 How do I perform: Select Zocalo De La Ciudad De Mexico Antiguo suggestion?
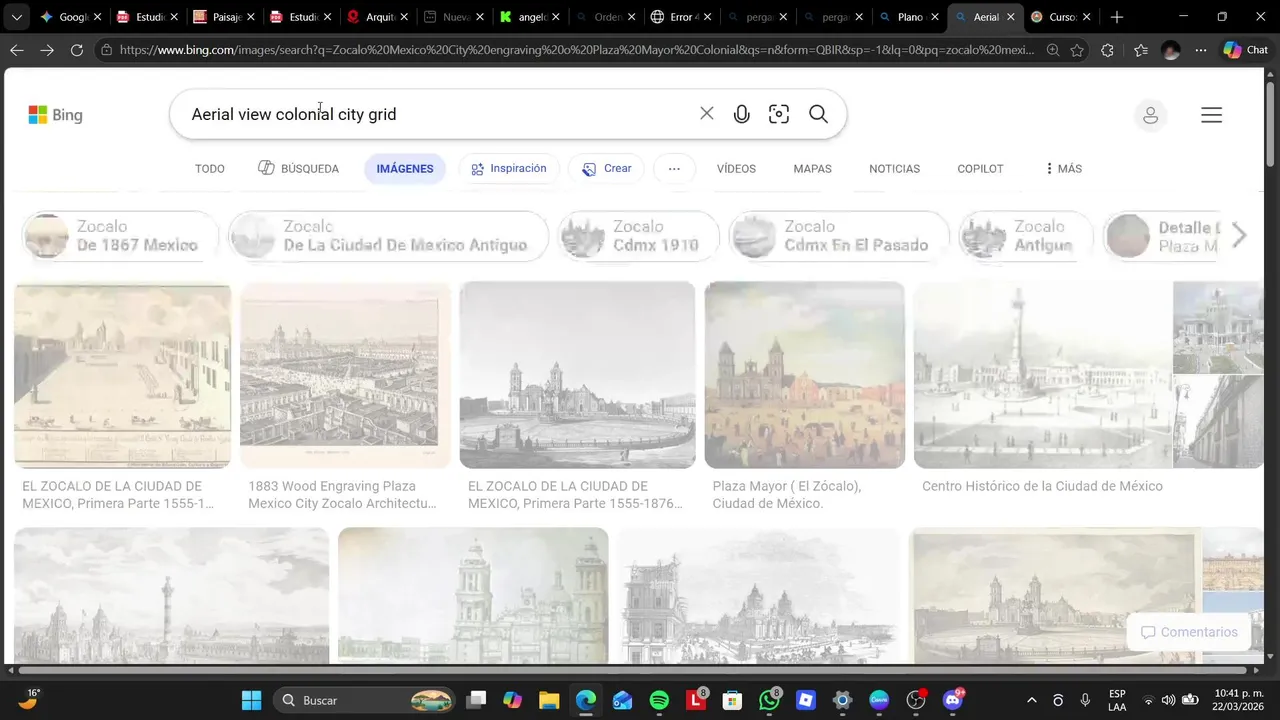(389, 236)
